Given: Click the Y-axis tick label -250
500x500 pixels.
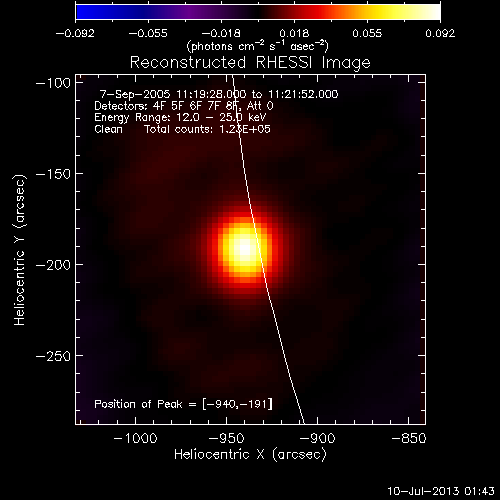Looking at the screenshot, I should [53, 356].
